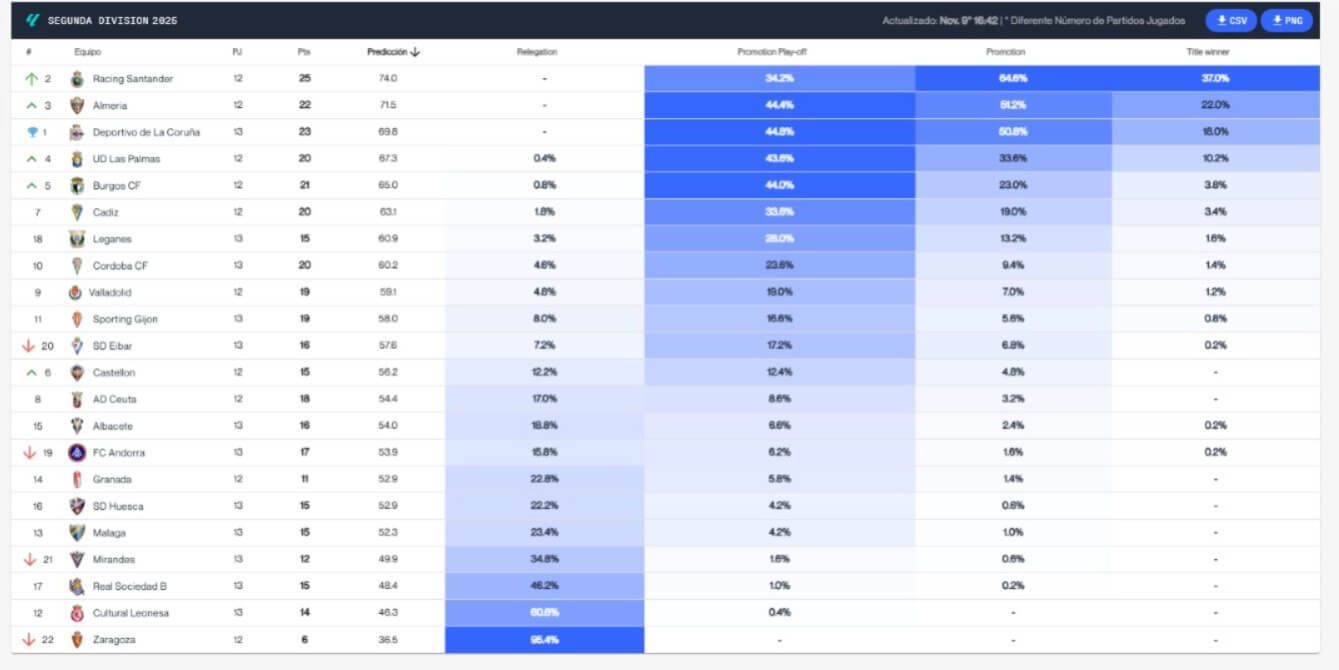Click the trophy icon beside Deportivo de la Coruña
Viewport: 1339px width, 670px height.
(32, 131)
